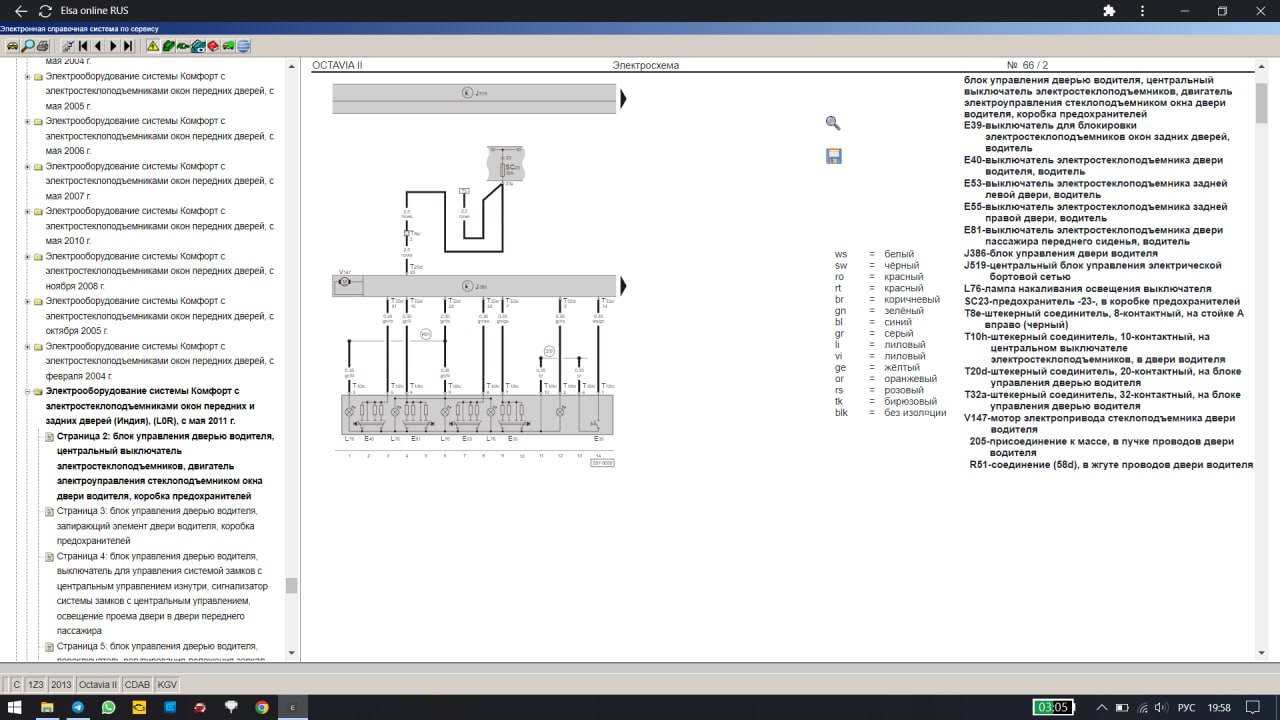This screenshot has width=1280, height=720.
Task: Expand the tree entry dated мая 2010 г.
Action: (x=27, y=211)
